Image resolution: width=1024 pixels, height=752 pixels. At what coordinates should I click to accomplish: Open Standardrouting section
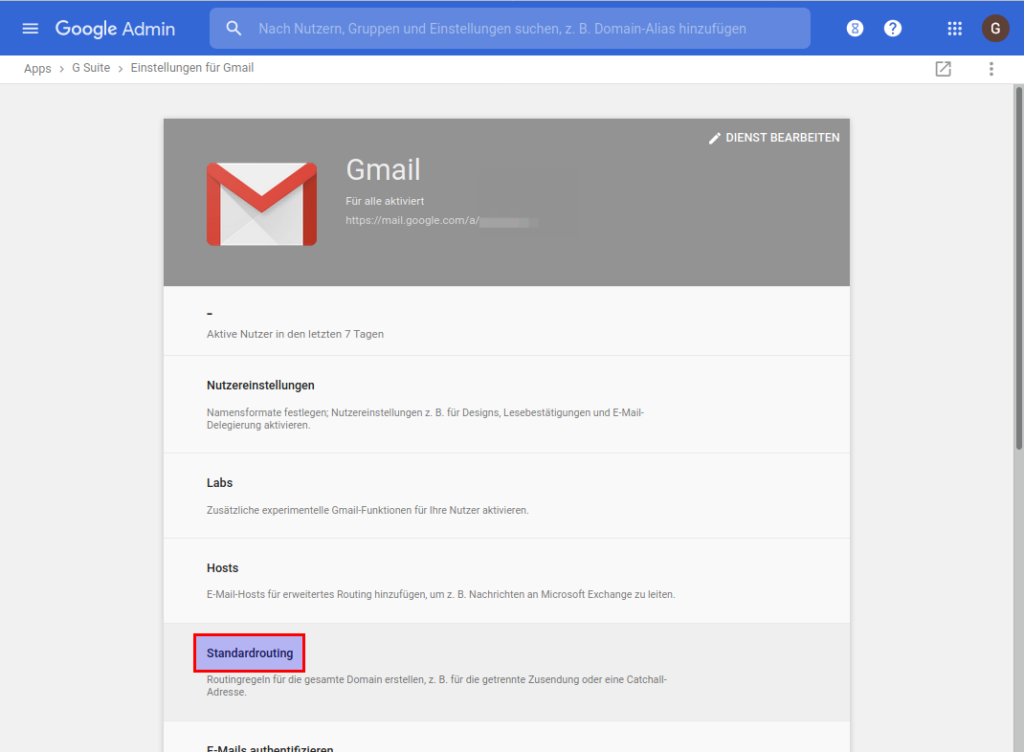pos(507,672)
